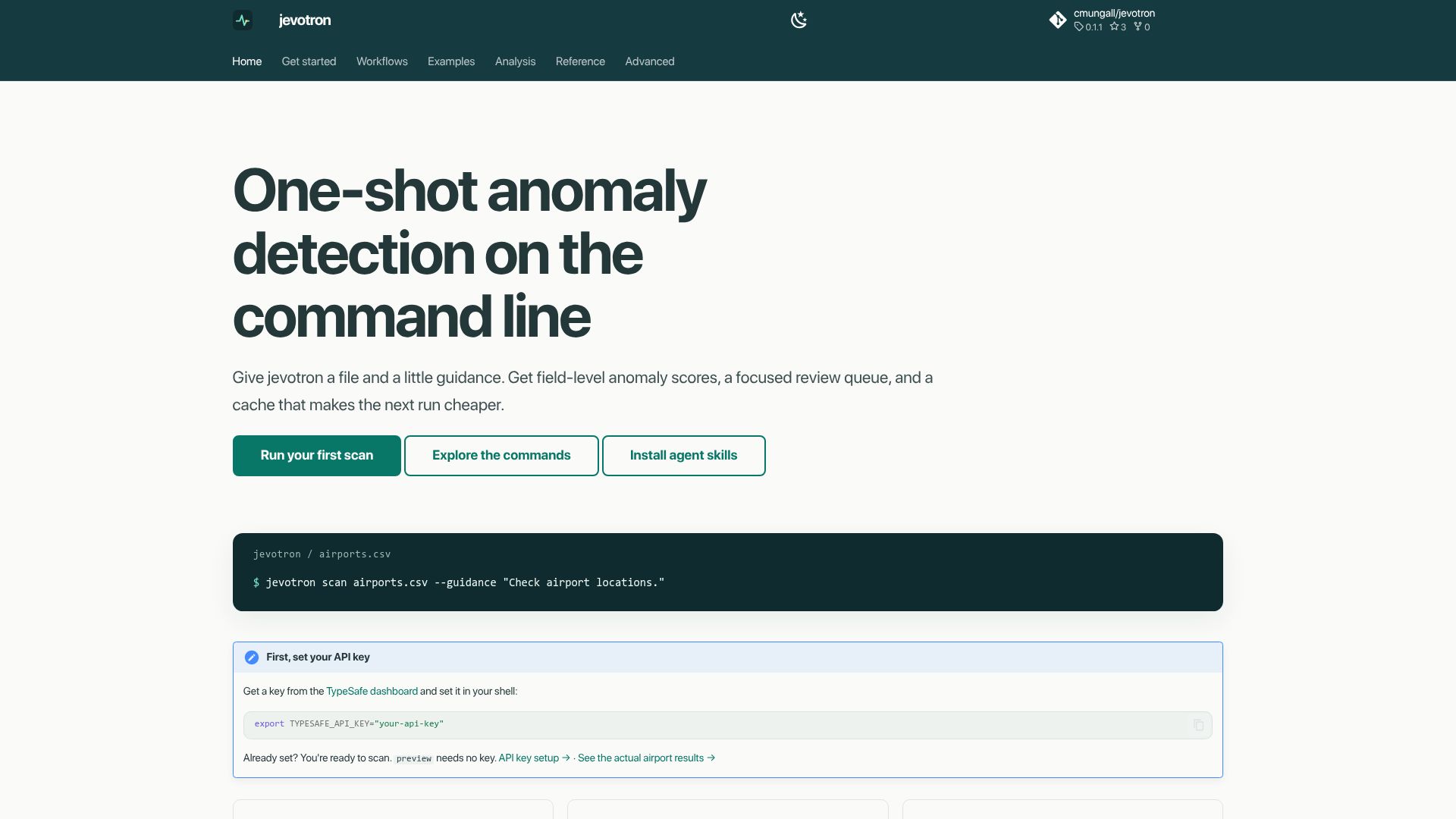Screen dimensions: 1456x819
Task: Click the jevotron pulse logo icon
Action: [x=243, y=20]
